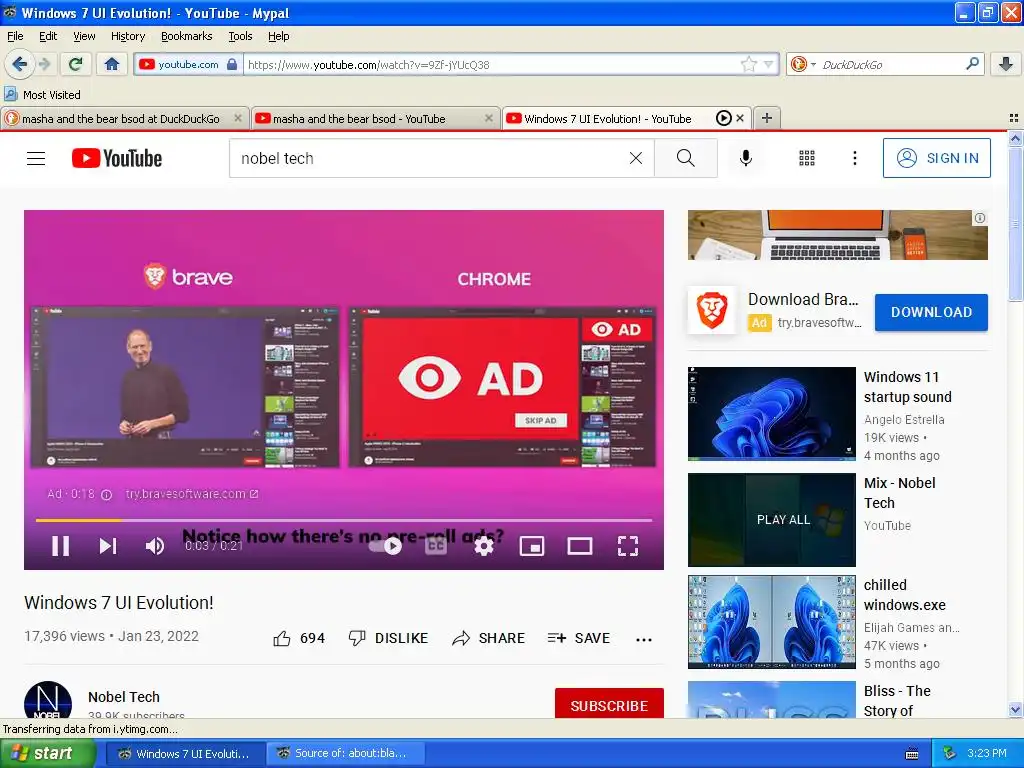Open the browser home page icon

click(x=112, y=64)
